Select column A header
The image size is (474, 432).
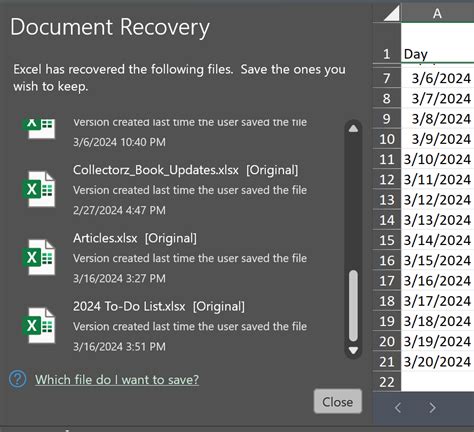point(437,14)
